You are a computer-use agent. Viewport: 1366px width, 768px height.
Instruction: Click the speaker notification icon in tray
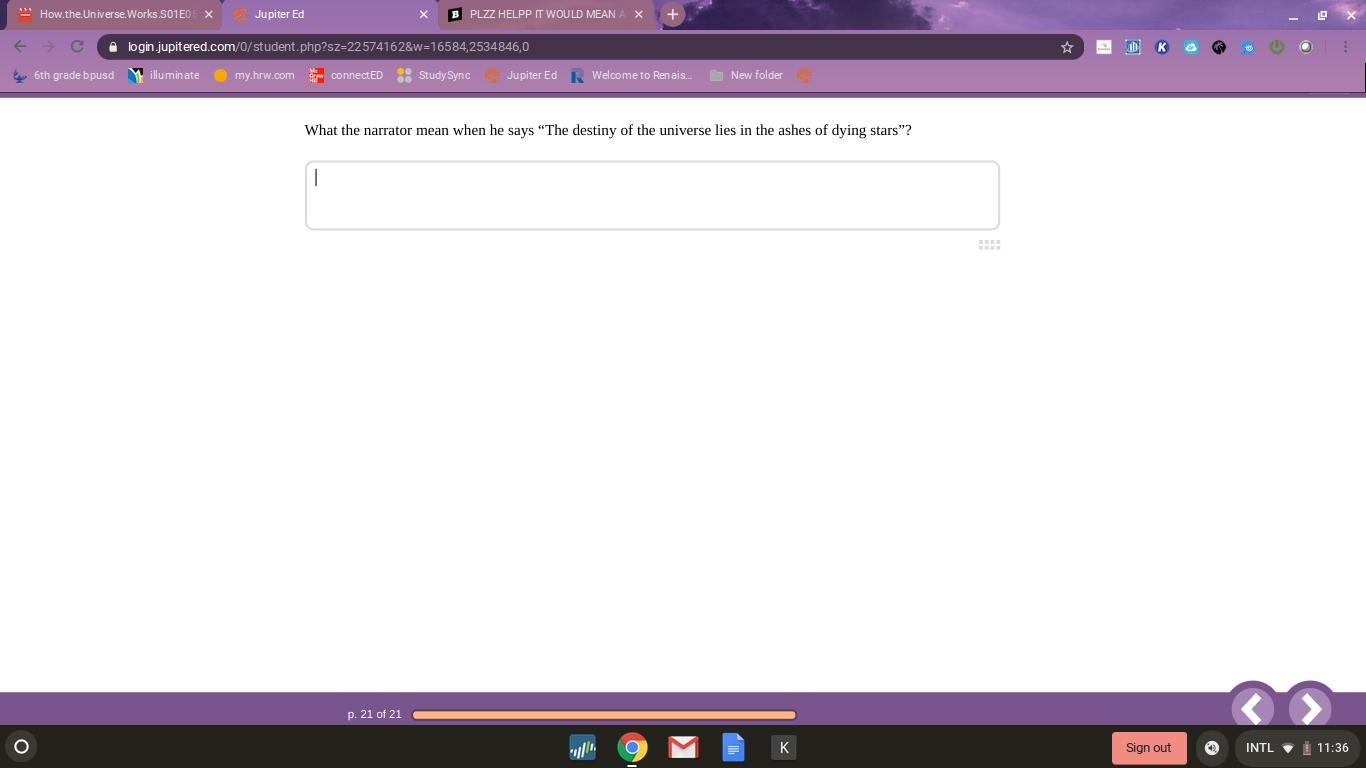pyautogui.click(x=1212, y=748)
